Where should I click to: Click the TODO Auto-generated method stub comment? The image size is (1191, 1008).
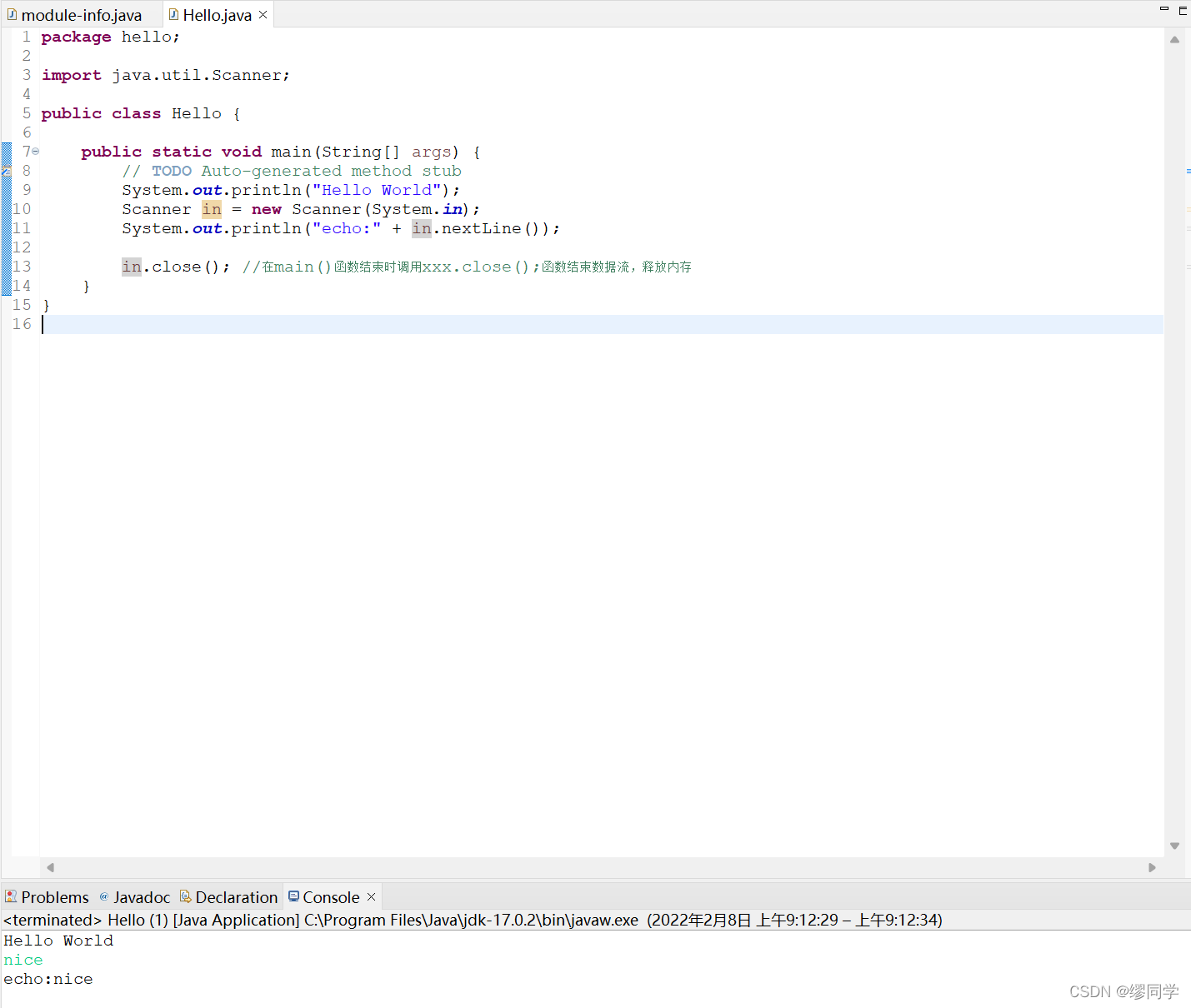click(x=292, y=171)
